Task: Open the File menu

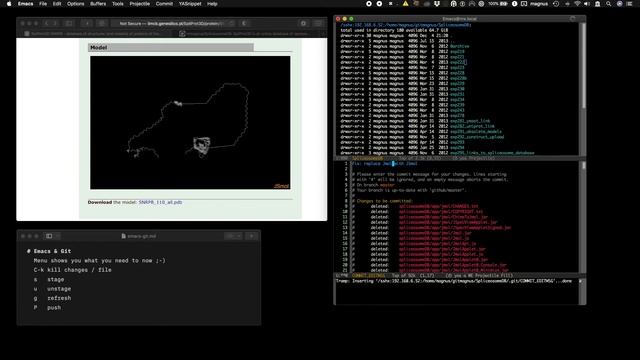Action: [43, 4]
